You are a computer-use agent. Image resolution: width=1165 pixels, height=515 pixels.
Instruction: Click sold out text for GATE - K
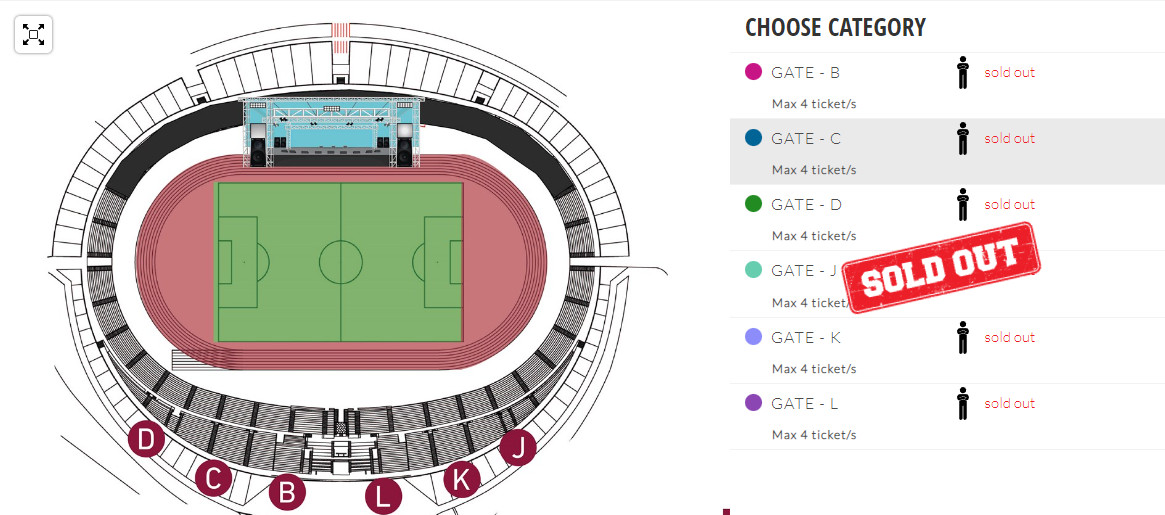(1009, 337)
